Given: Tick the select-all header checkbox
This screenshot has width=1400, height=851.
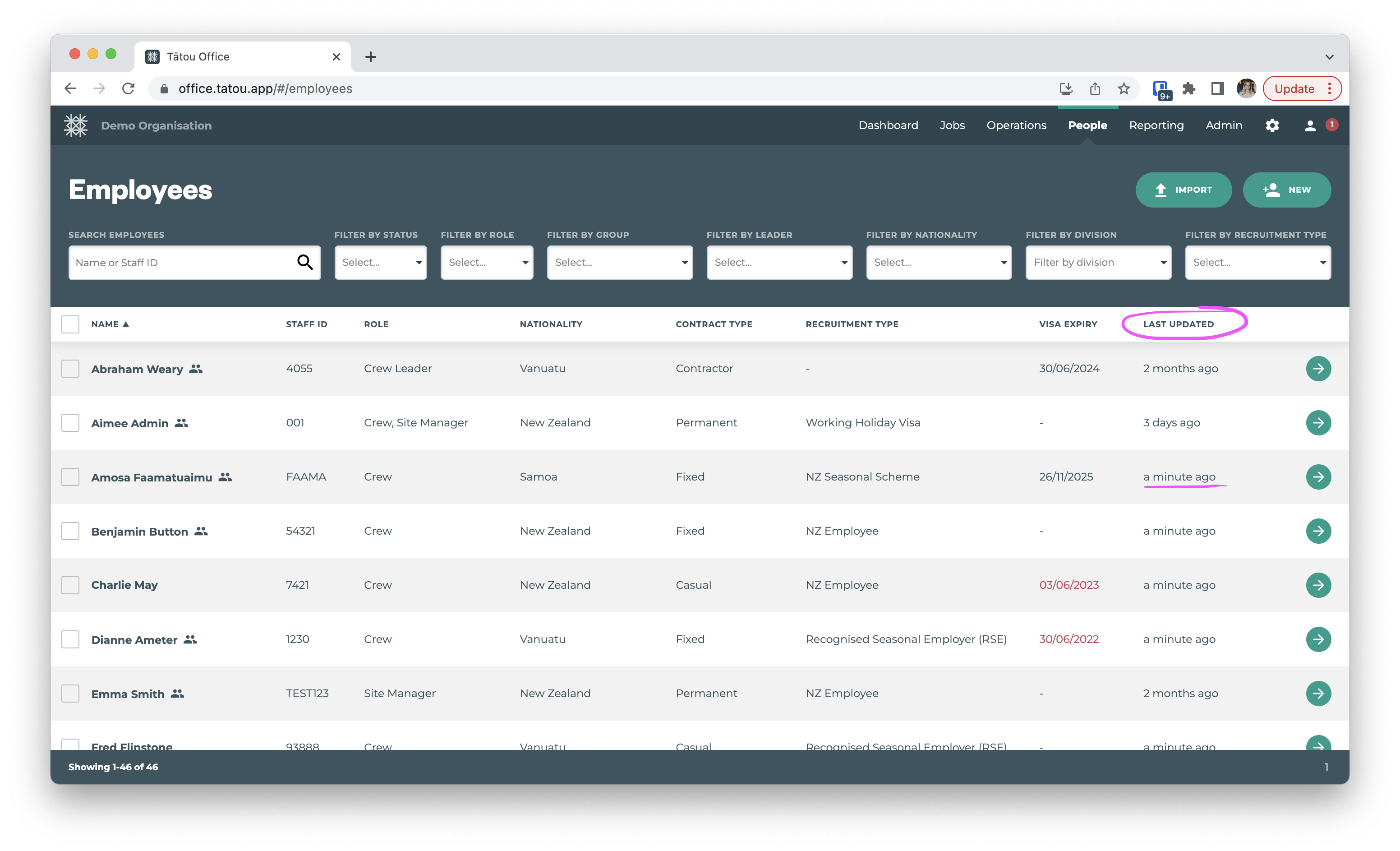Looking at the screenshot, I should [70, 324].
